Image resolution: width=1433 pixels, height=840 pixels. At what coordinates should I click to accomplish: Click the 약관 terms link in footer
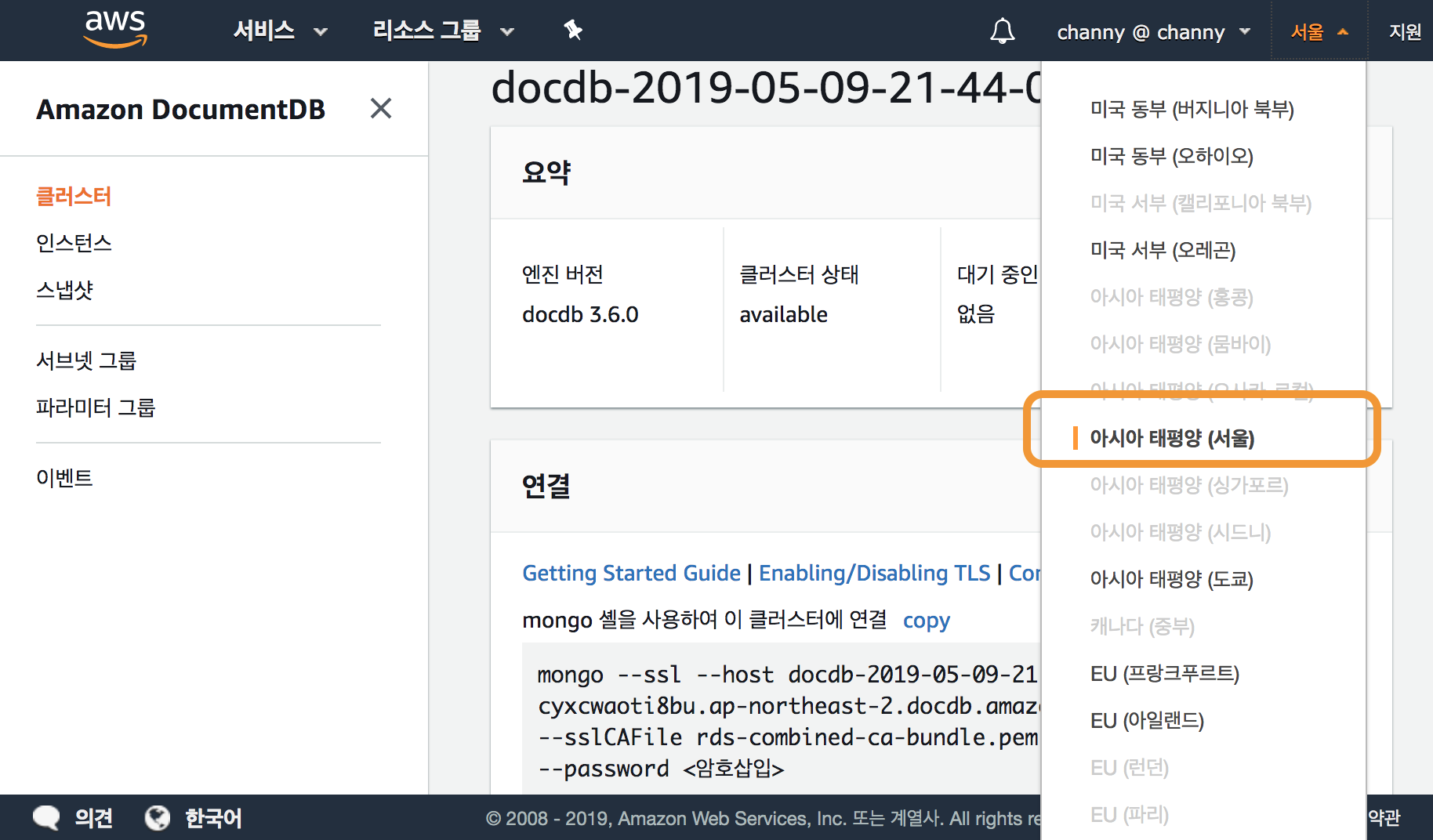(1384, 818)
